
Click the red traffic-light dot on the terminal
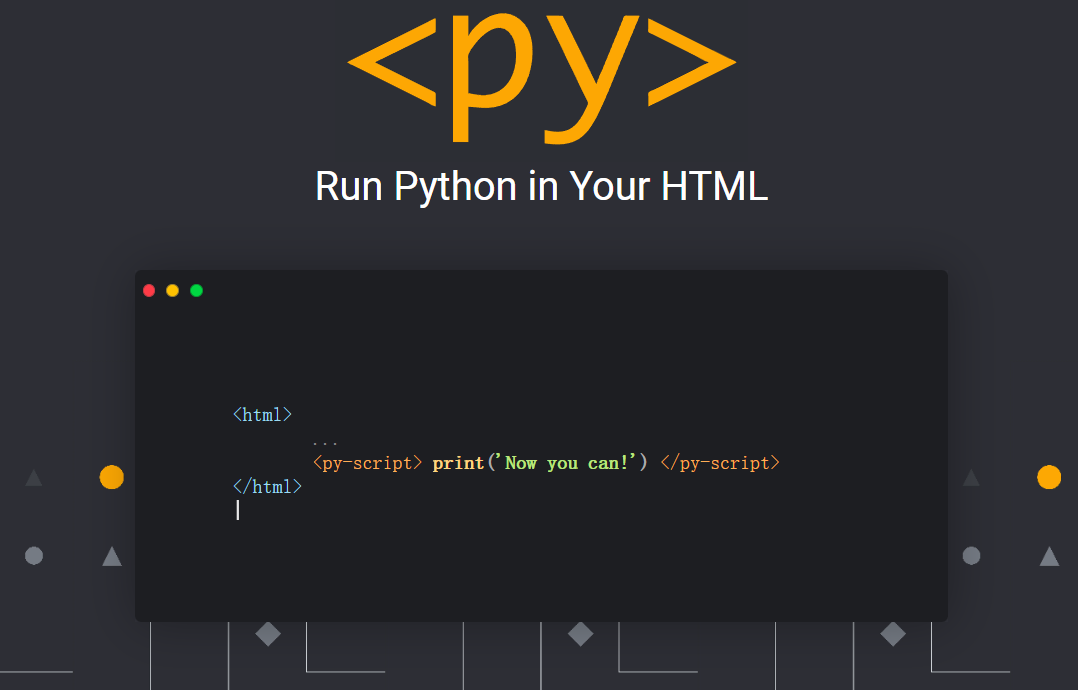tap(149, 290)
